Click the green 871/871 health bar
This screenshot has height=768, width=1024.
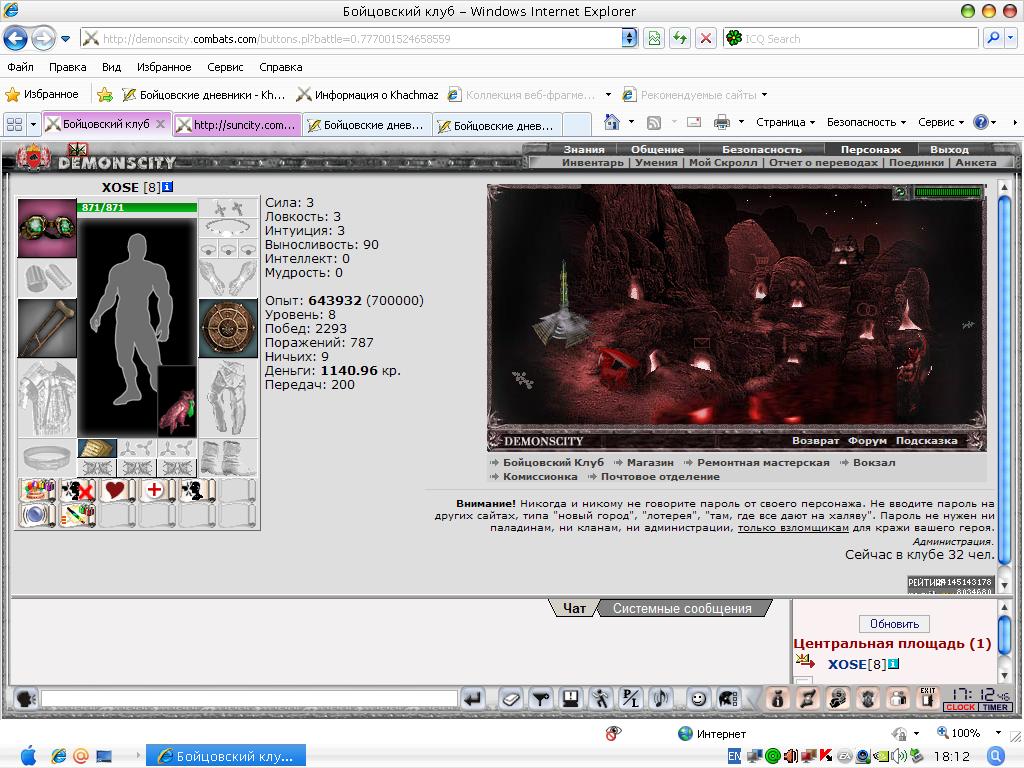click(137, 208)
